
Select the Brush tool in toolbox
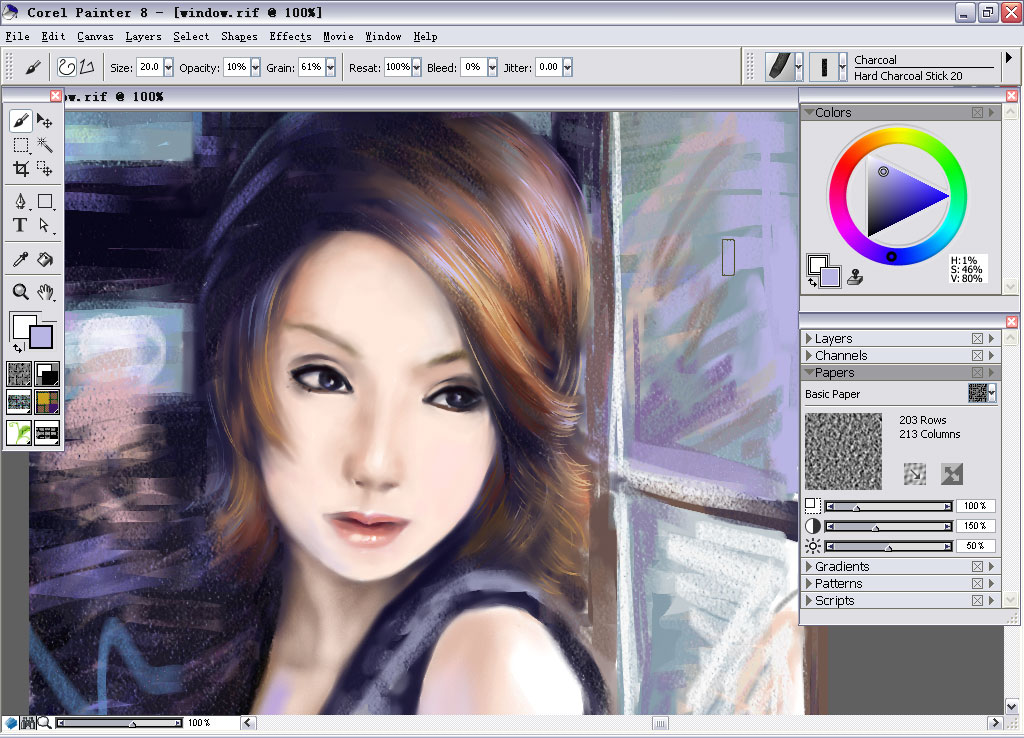pos(20,121)
